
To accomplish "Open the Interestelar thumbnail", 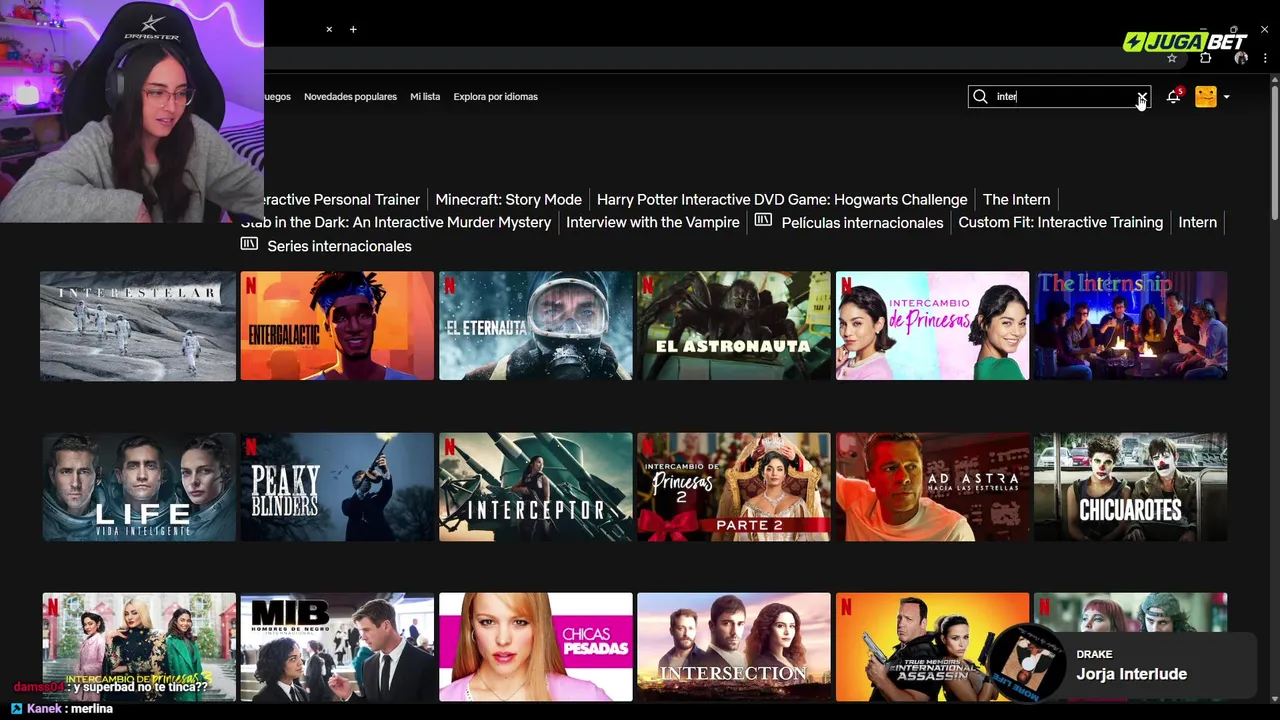I will (138, 326).
